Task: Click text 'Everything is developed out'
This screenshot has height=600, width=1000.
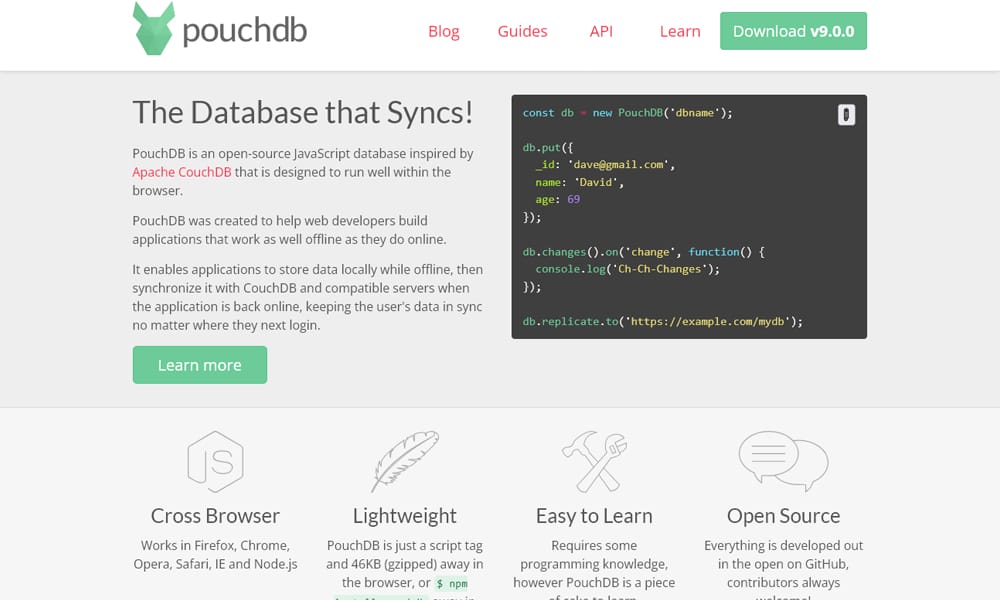Action: (x=783, y=546)
